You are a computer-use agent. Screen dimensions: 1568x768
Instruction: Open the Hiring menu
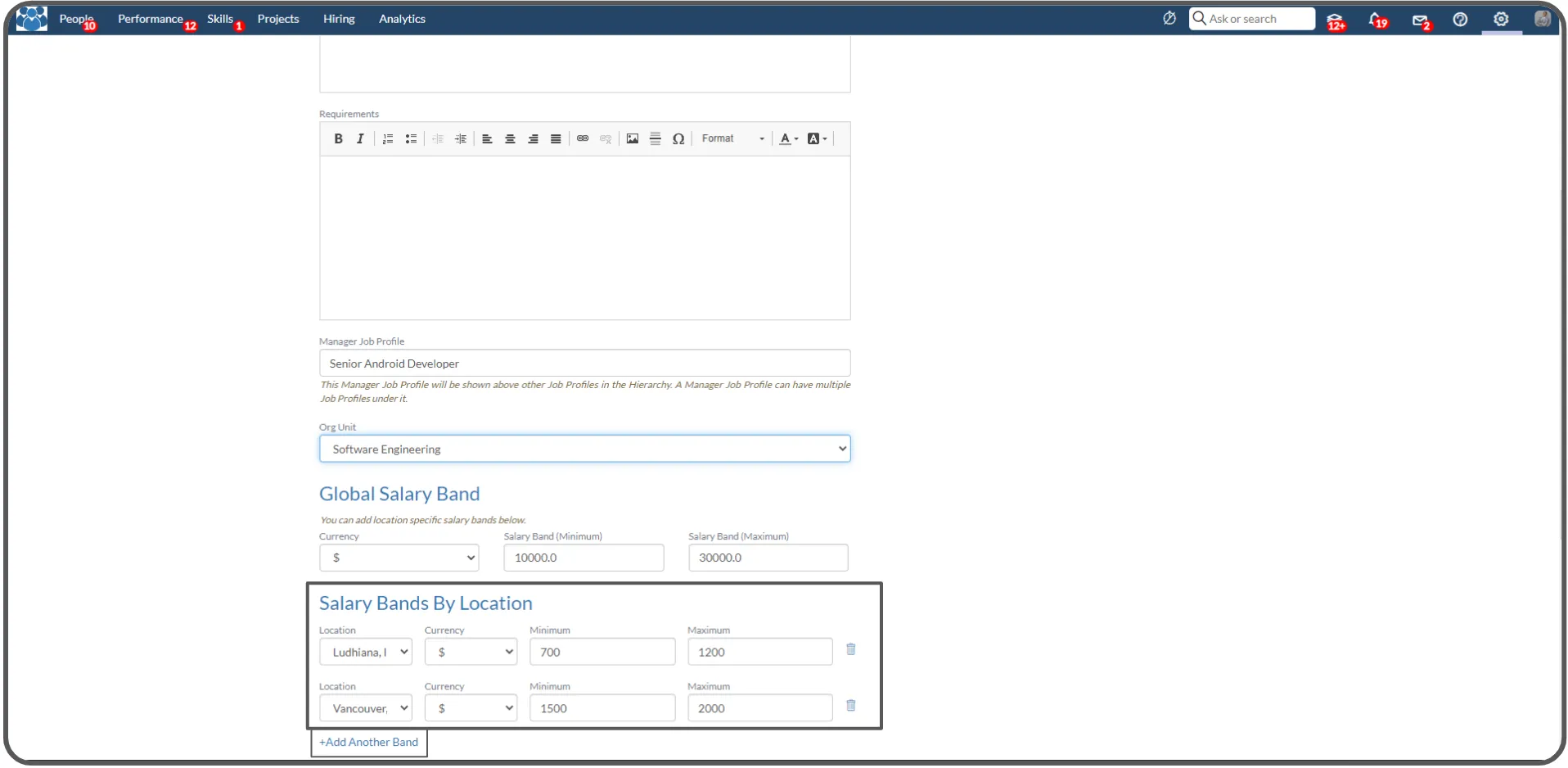pos(339,19)
